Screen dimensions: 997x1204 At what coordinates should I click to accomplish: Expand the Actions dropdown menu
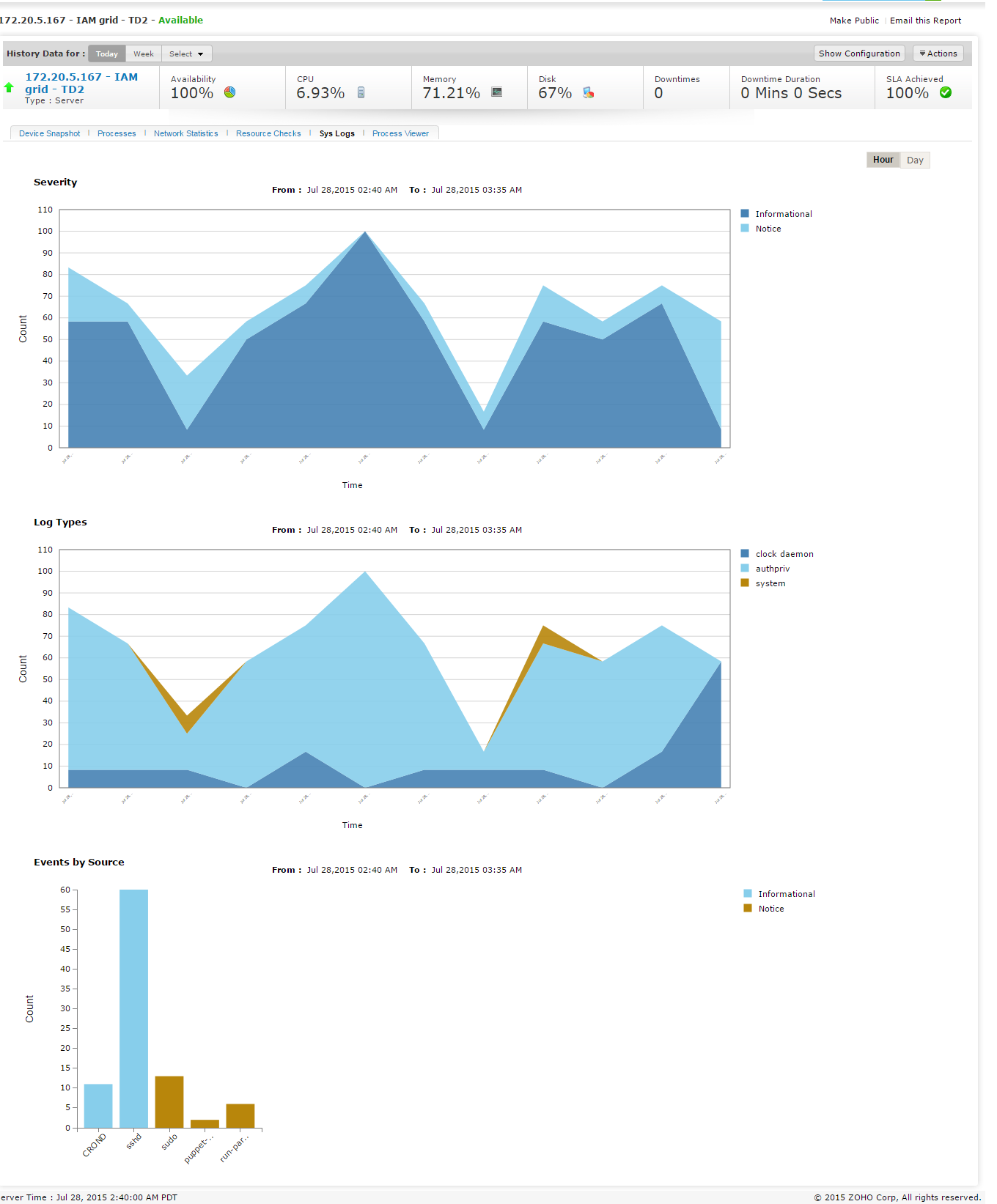tap(938, 53)
